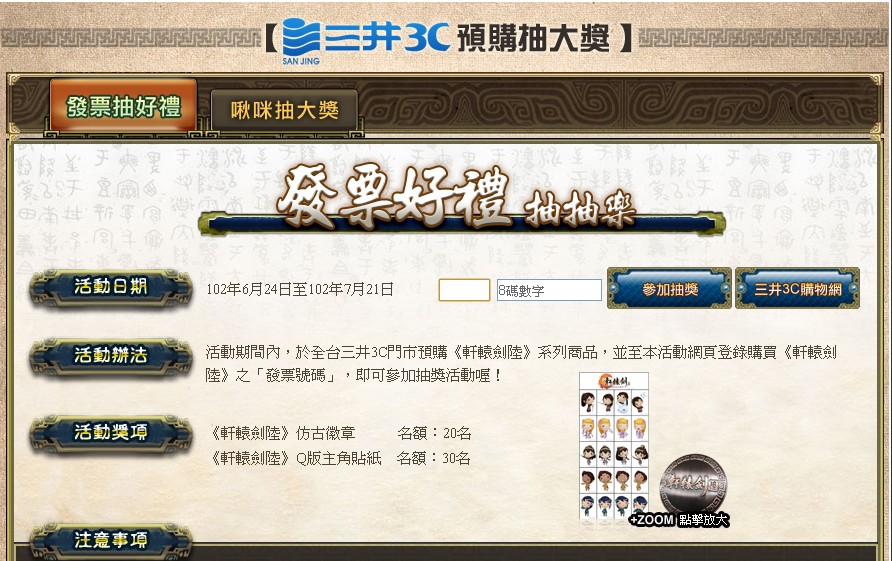Open the 三井3C購物網 shopping site button
This screenshot has height=561, width=892.
pyautogui.click(x=798, y=289)
